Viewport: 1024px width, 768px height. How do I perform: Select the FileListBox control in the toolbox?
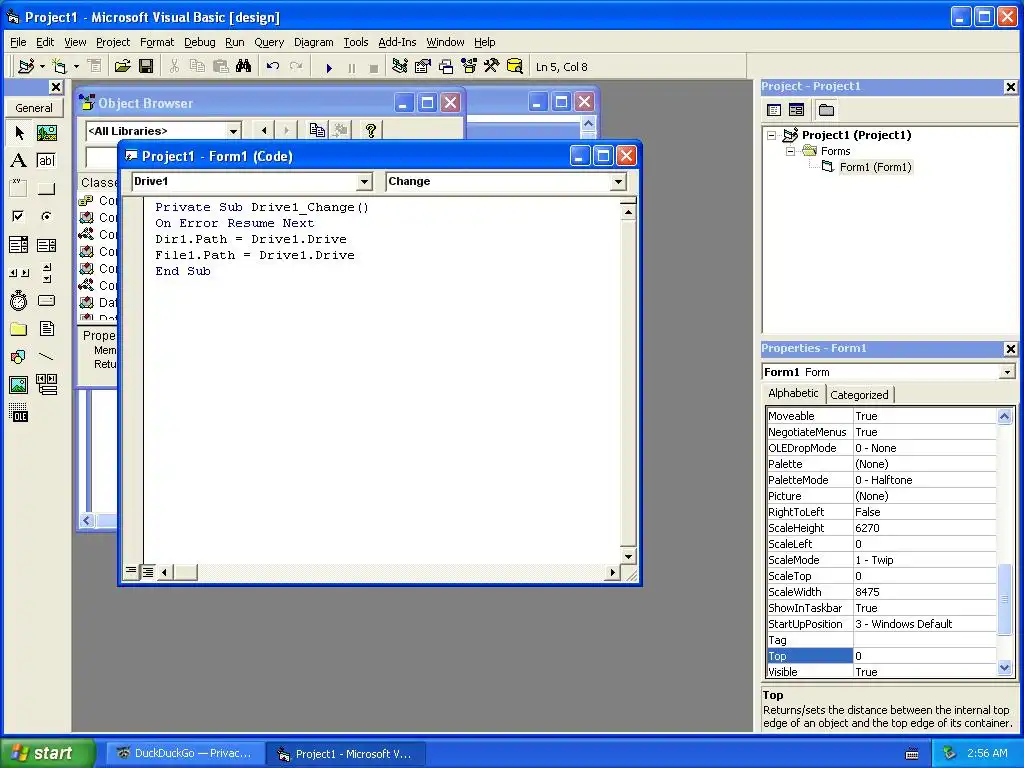click(46, 328)
